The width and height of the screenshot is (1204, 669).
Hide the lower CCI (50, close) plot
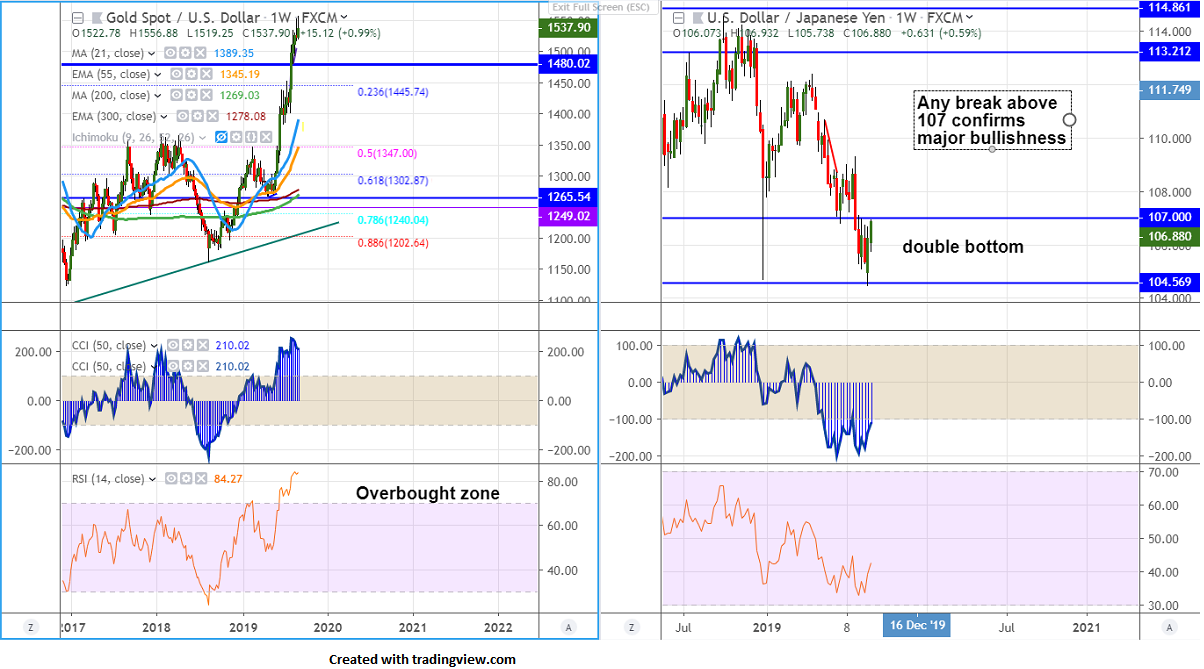point(173,366)
